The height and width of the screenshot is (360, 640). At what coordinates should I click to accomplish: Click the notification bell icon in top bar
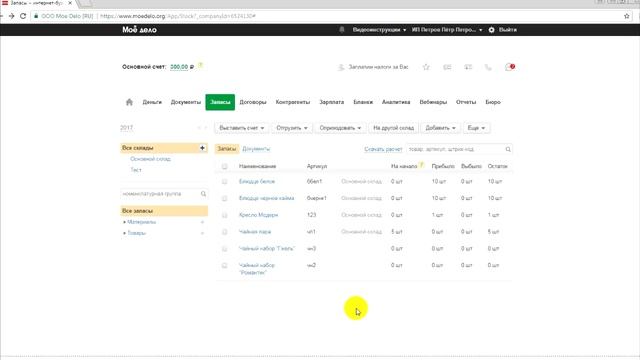click(342, 30)
